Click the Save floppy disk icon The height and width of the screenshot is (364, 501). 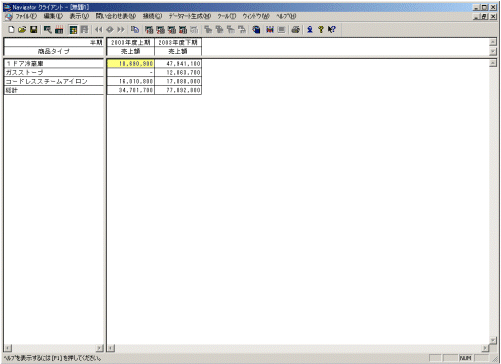click(x=33, y=30)
